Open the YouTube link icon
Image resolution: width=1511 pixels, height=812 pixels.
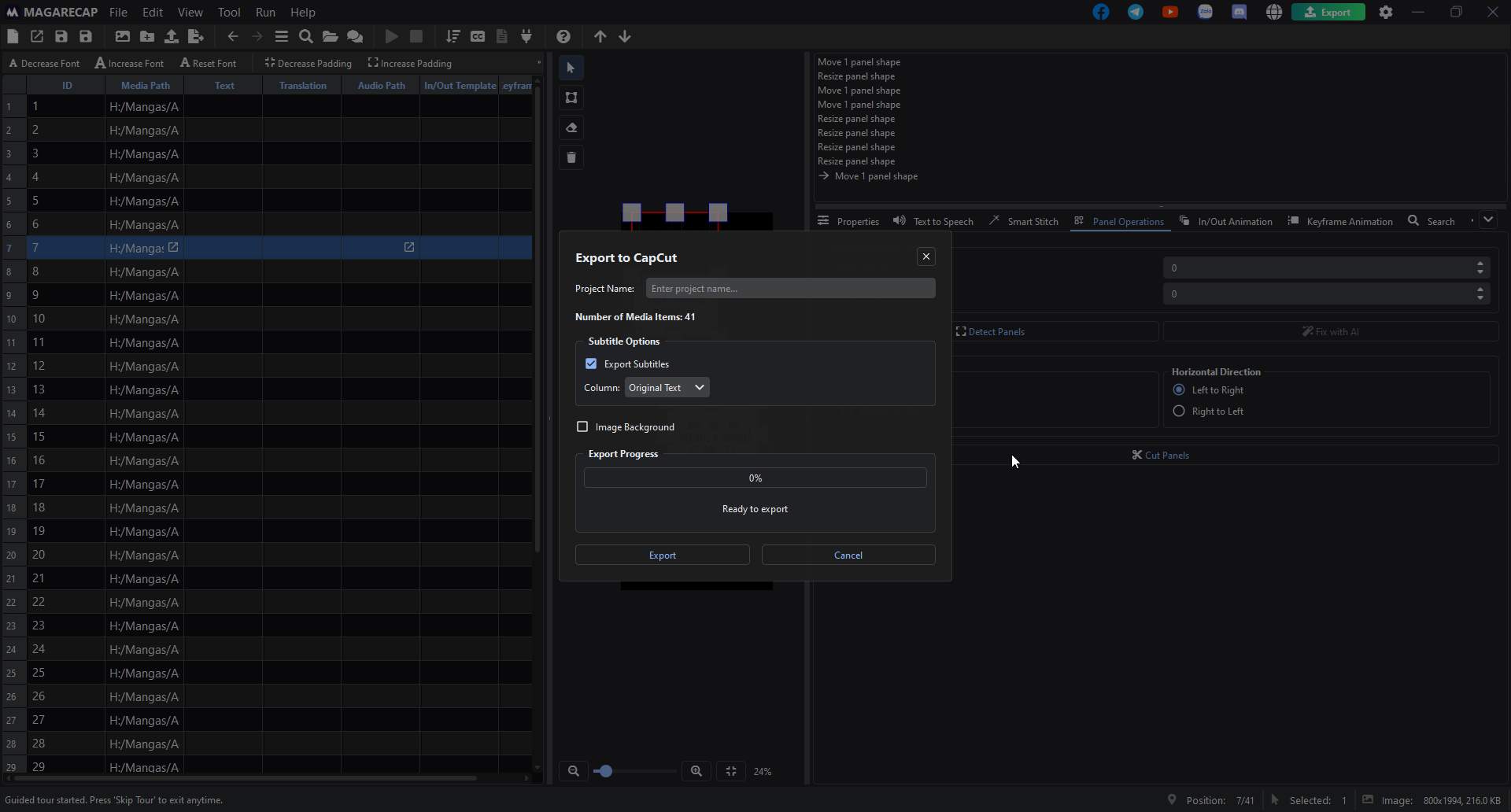pos(1170,12)
